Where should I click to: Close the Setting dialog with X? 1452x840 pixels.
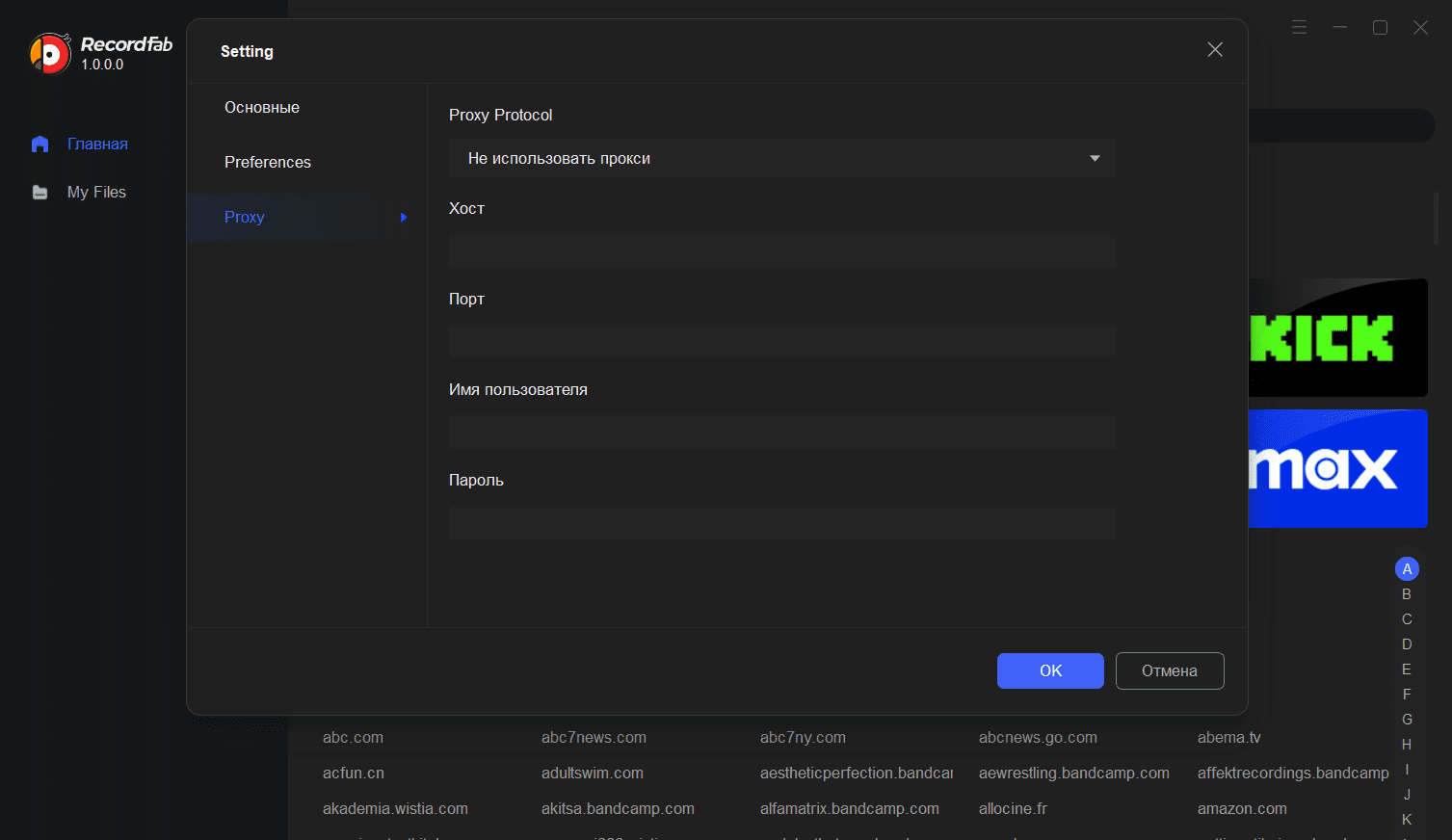(1215, 49)
